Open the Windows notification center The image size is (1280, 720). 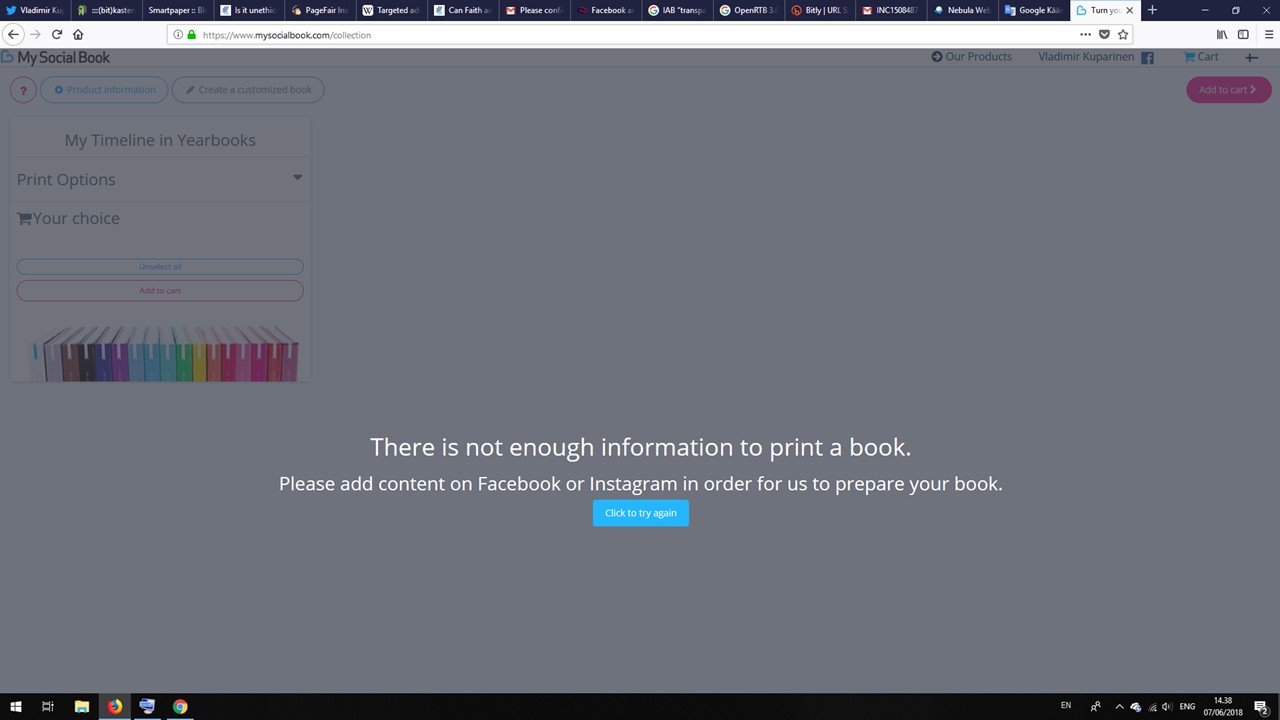(x=1261, y=706)
